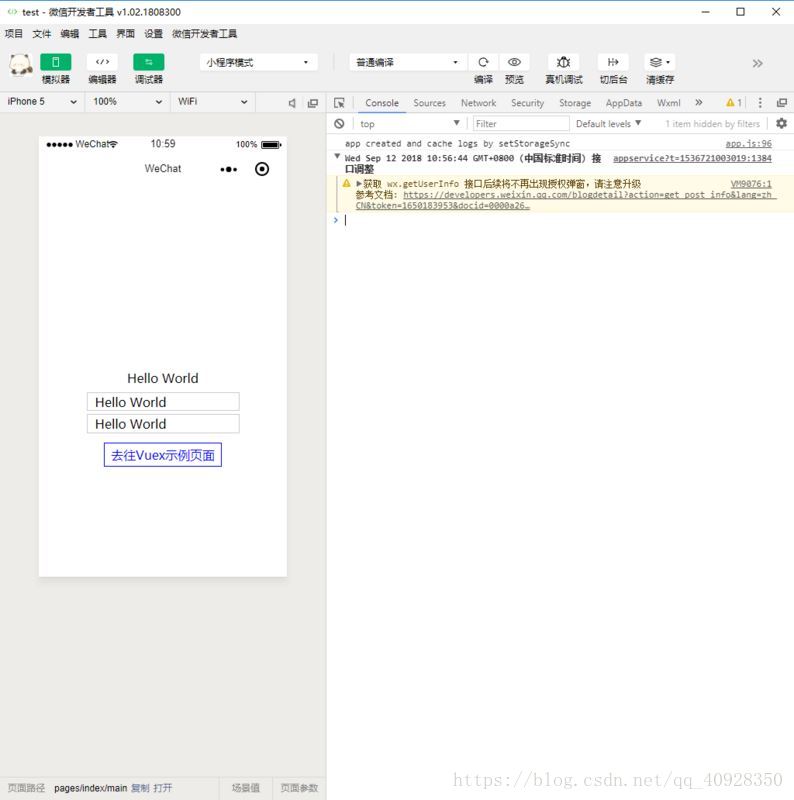Image resolution: width=794 pixels, height=800 pixels.
Task: Switch to the AppData tab
Action: [624, 103]
